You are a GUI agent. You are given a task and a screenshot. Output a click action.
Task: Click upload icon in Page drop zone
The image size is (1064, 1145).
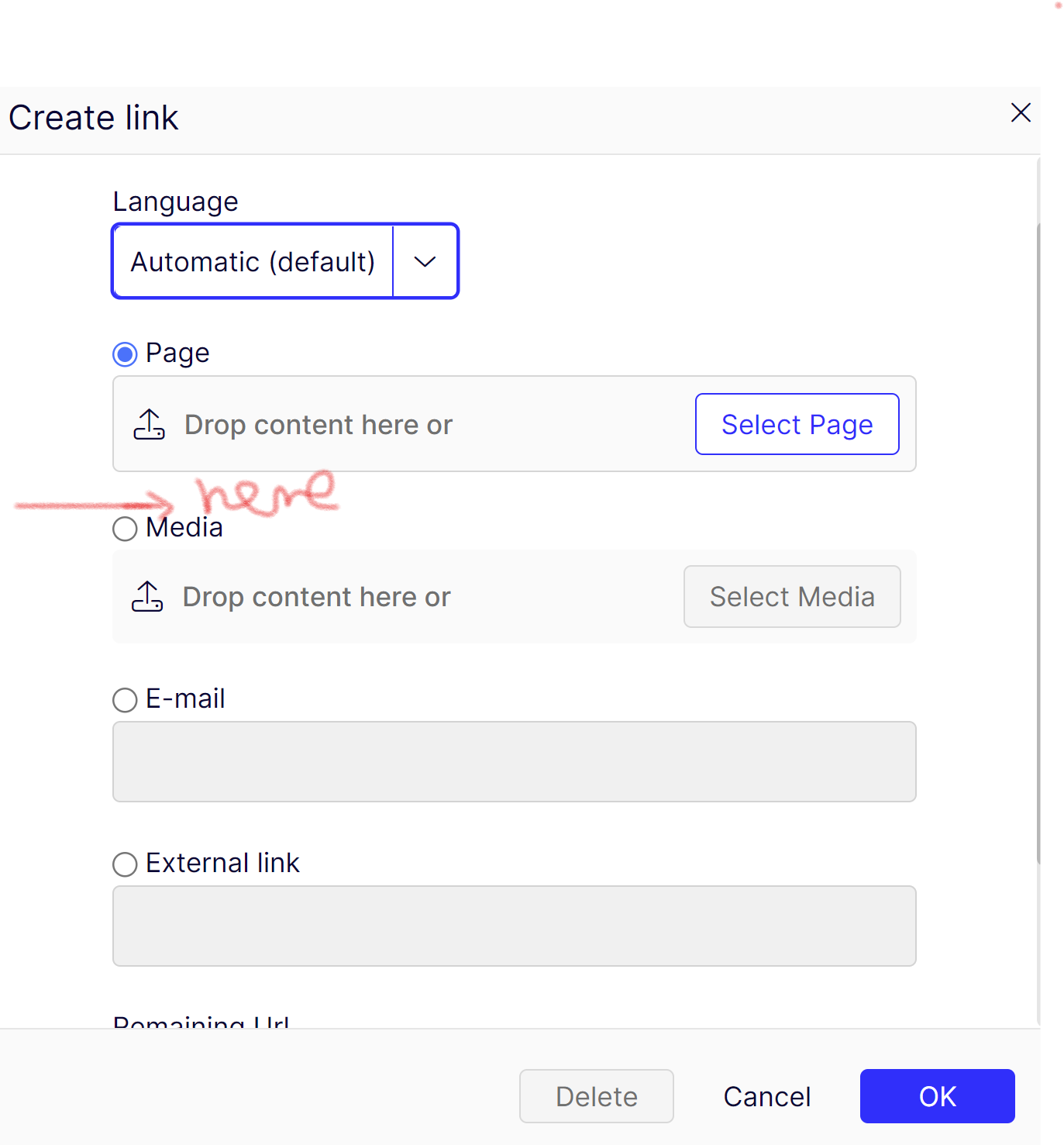[149, 425]
